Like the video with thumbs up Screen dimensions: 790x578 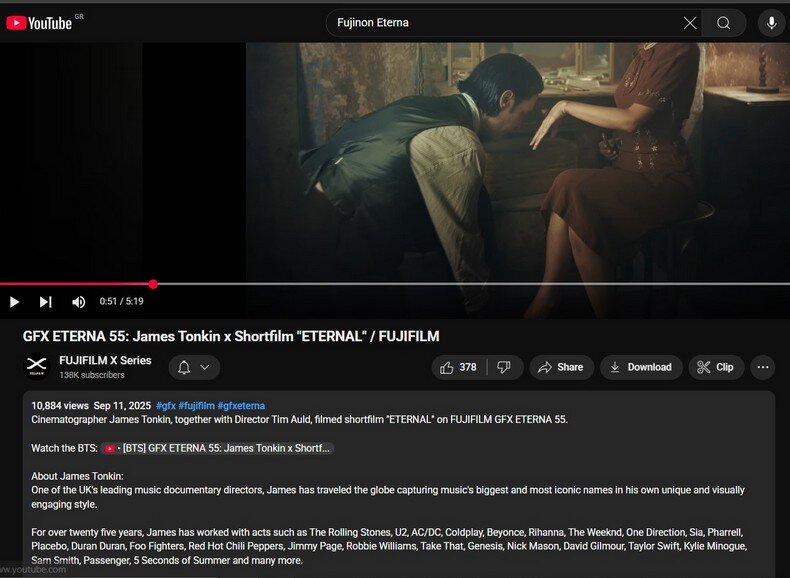[x=458, y=367]
